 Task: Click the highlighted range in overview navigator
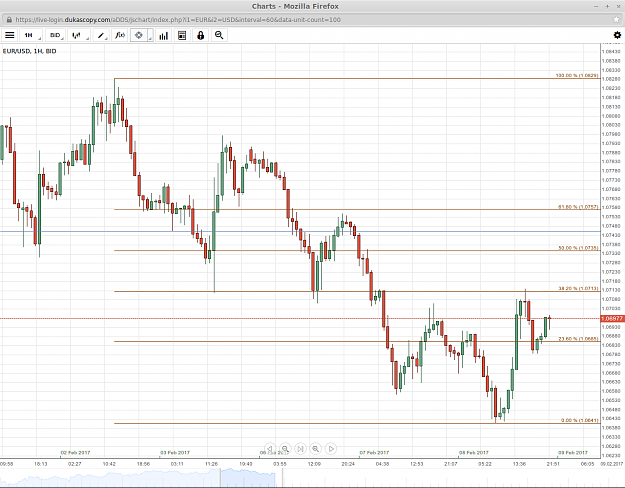point(248,477)
